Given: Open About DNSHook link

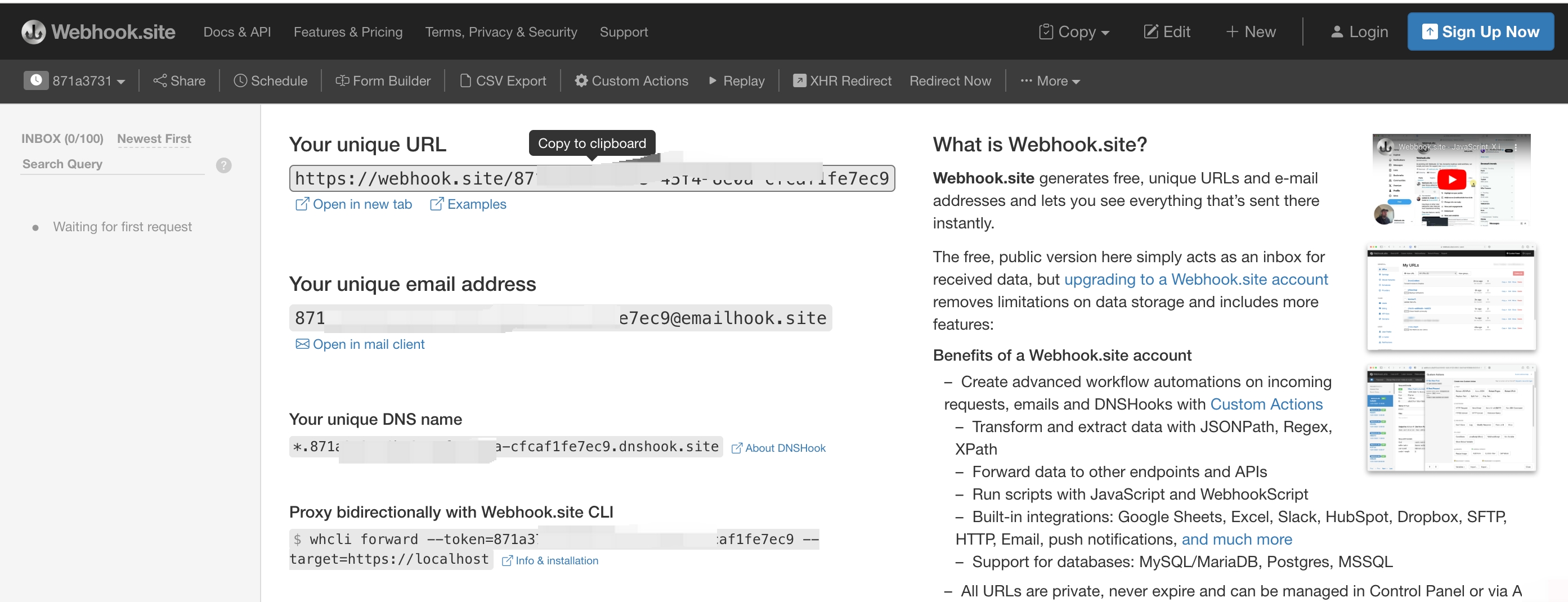Looking at the screenshot, I should (x=778, y=448).
